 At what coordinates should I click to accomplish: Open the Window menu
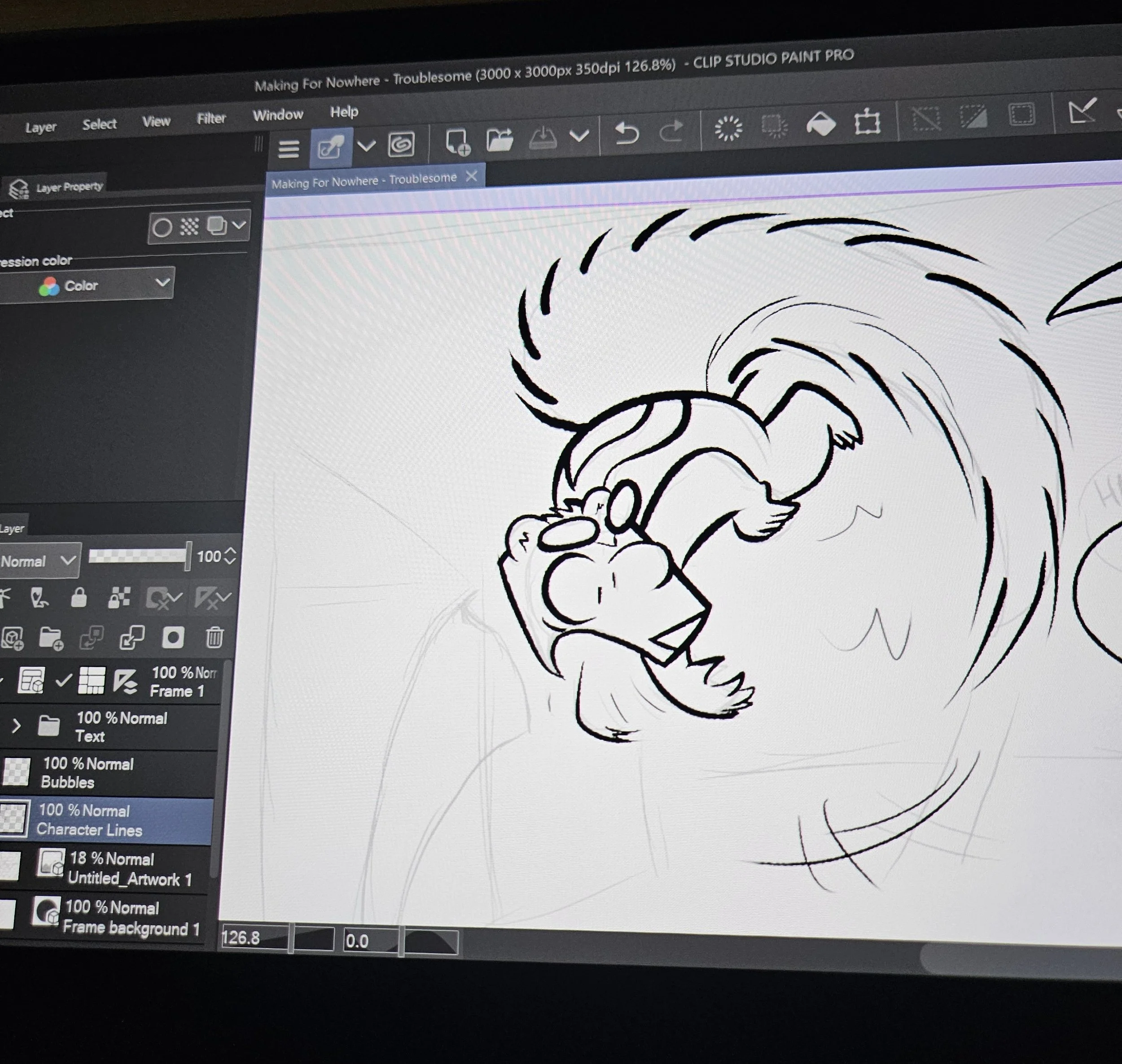pyautogui.click(x=278, y=115)
